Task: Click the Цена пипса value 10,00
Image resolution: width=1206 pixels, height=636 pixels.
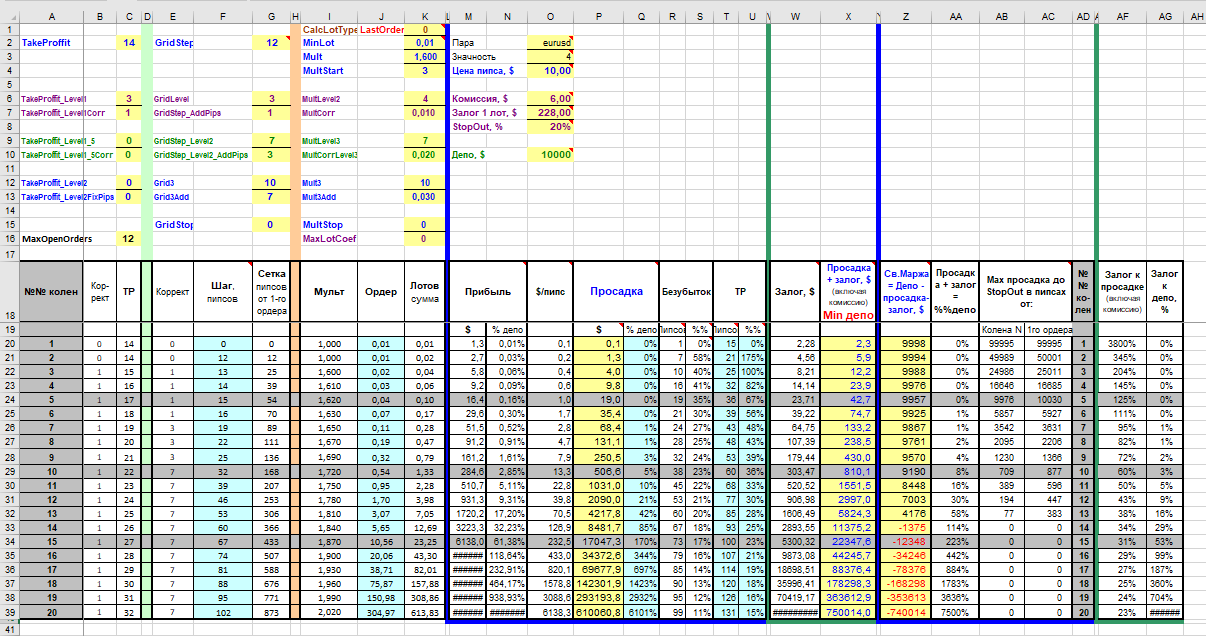Action: 550,71
